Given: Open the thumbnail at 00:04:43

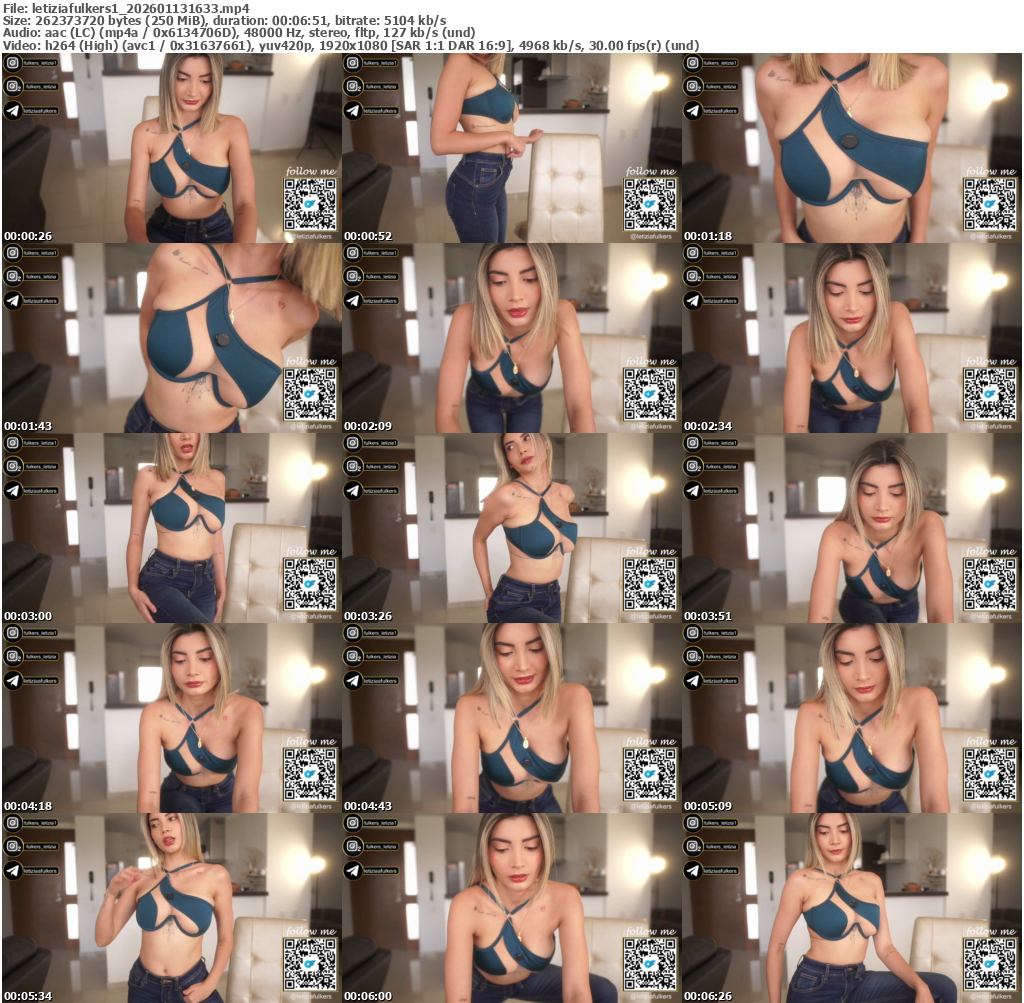Looking at the screenshot, I should [x=512, y=718].
